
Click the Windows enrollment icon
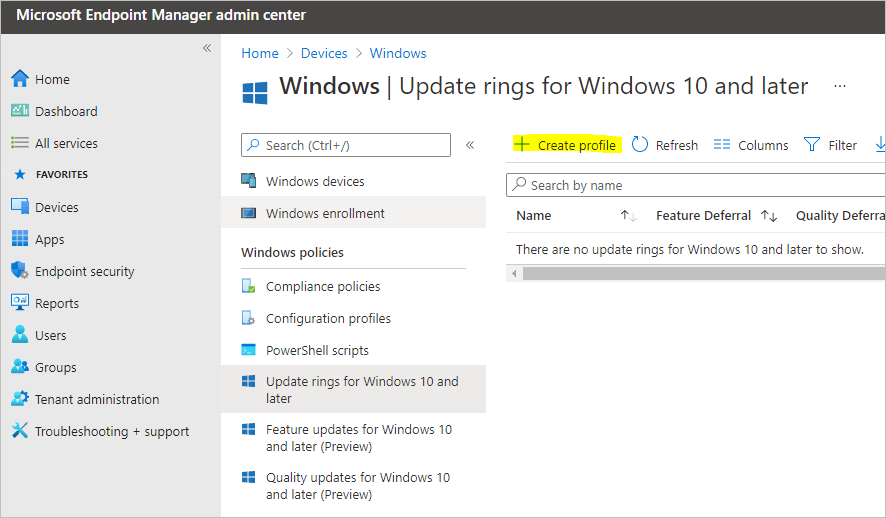pos(249,213)
